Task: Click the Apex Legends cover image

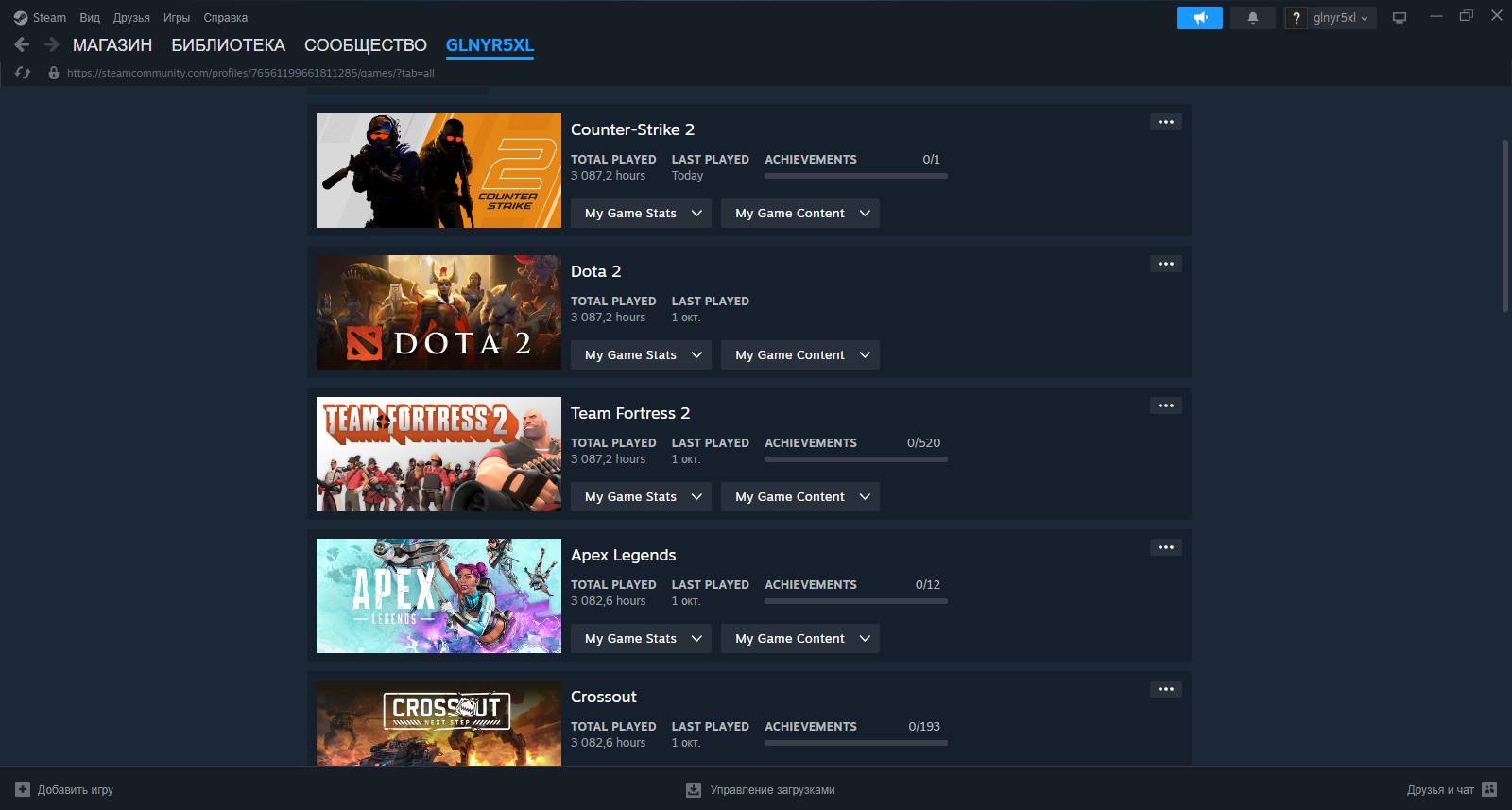Action: click(x=438, y=595)
